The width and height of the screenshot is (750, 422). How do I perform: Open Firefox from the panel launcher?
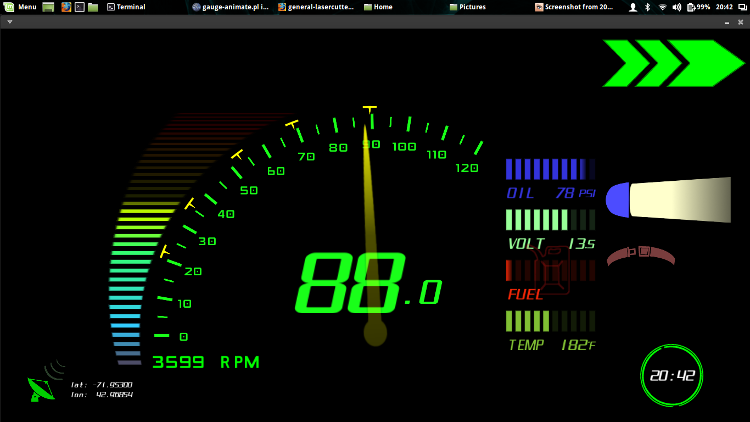(x=65, y=6)
